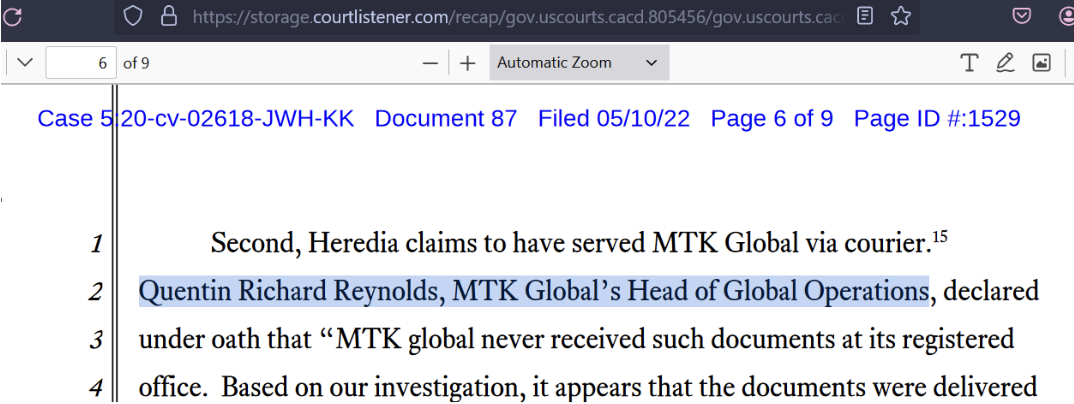The image size is (1074, 404).
Task: Click the Page ID #:1529 header text
Action: click(937, 118)
